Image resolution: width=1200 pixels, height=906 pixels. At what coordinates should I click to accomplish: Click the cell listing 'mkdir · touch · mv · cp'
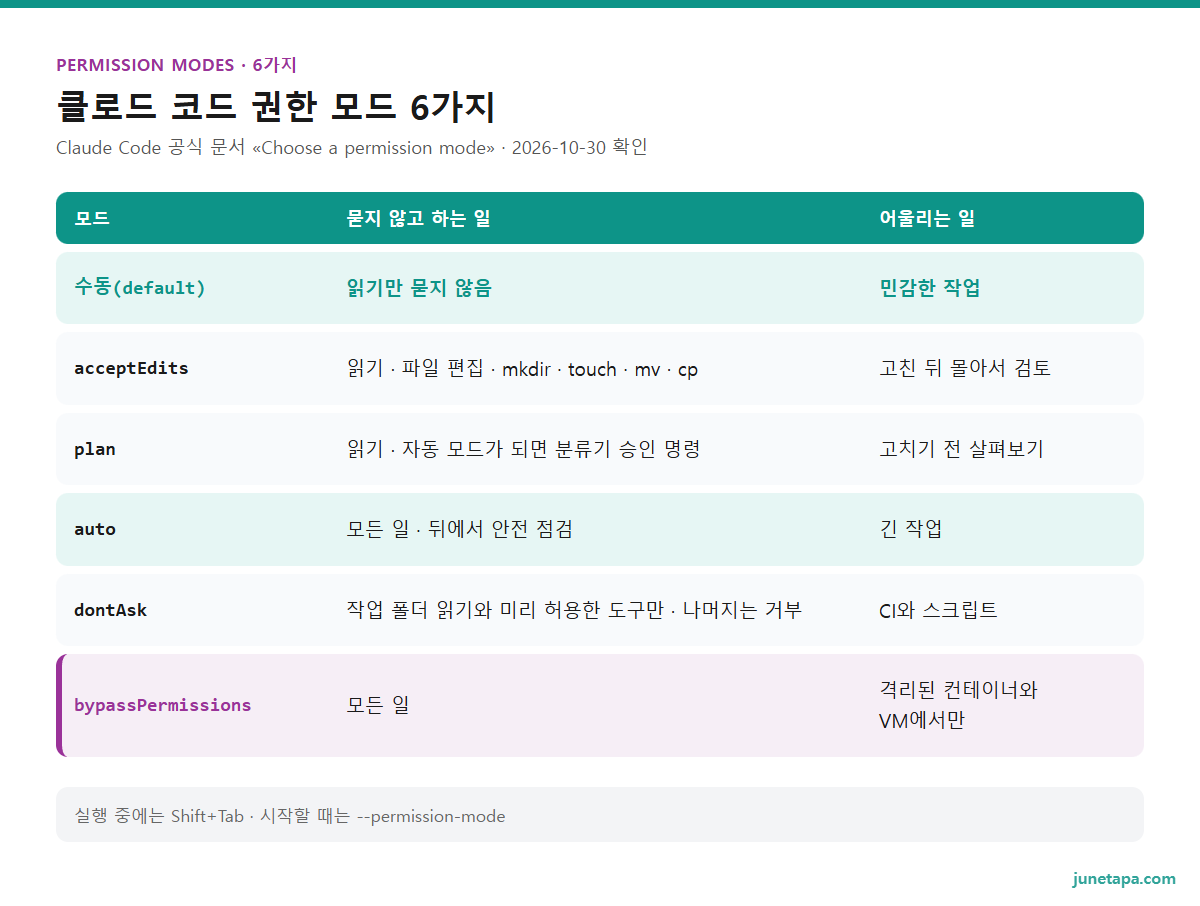[522, 369]
